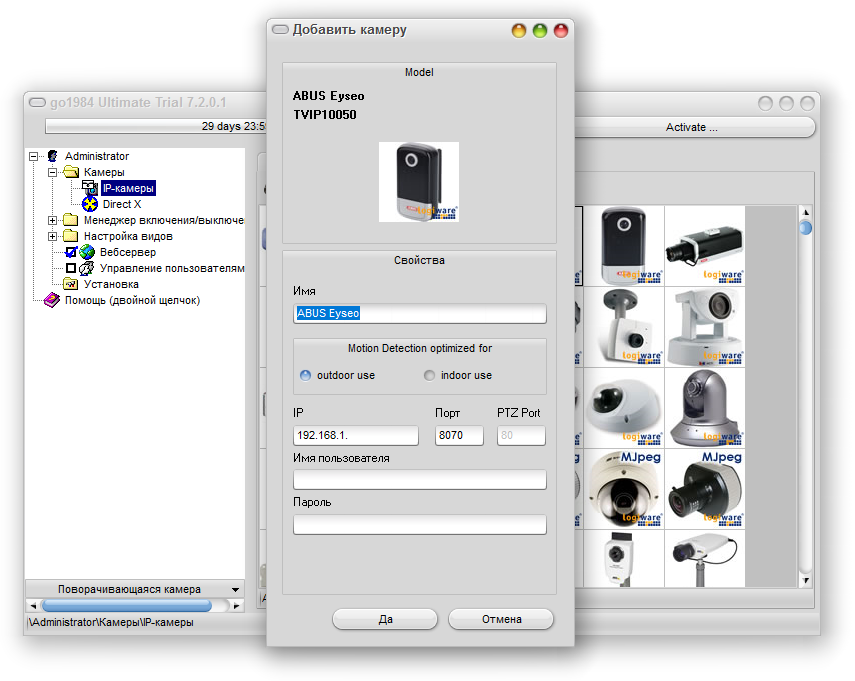This screenshot has width=855, height=681.
Task: Click the camera list scroll up arrow
Action: click(806, 212)
